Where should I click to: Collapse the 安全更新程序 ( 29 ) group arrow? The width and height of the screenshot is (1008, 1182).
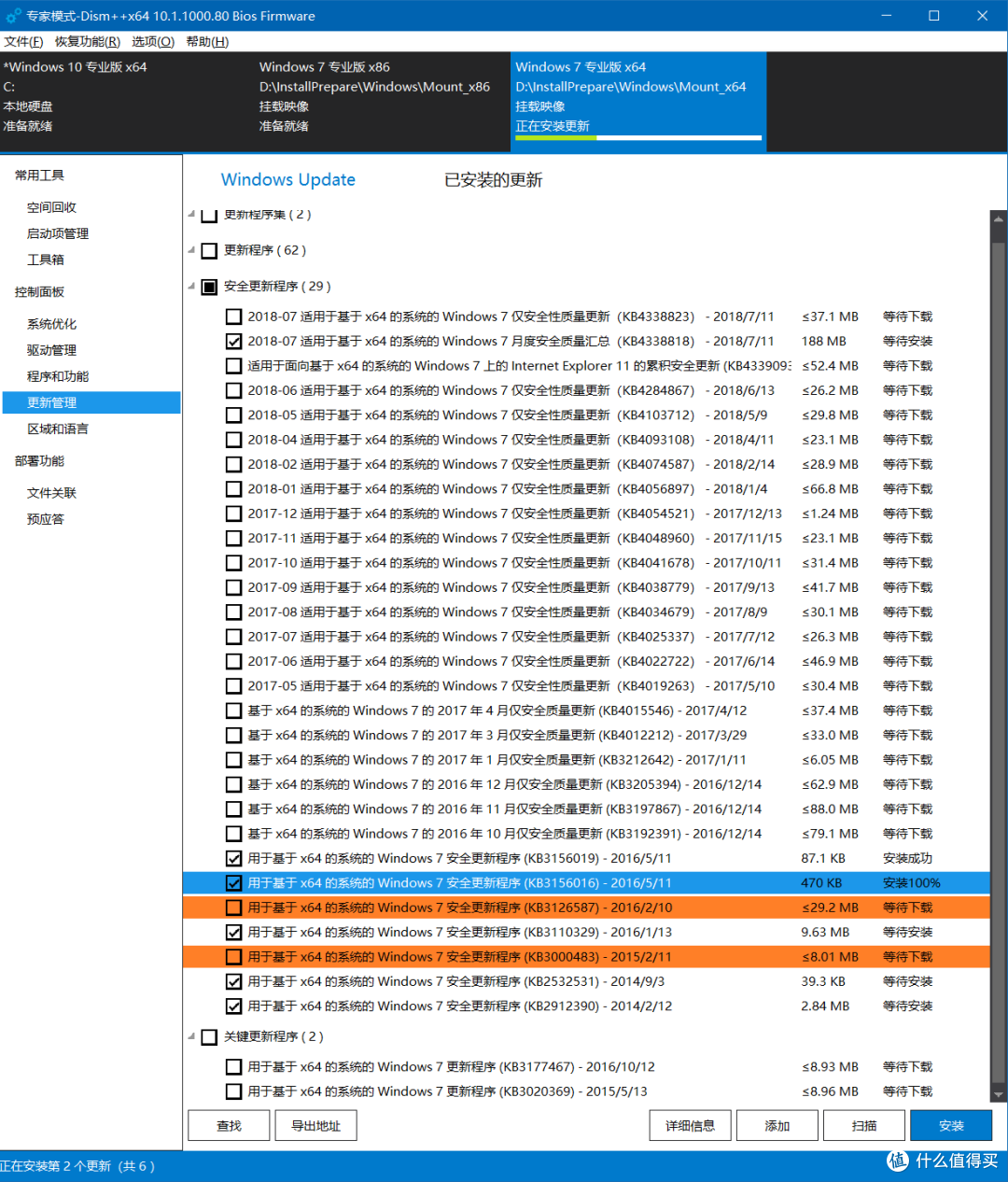[x=191, y=287]
